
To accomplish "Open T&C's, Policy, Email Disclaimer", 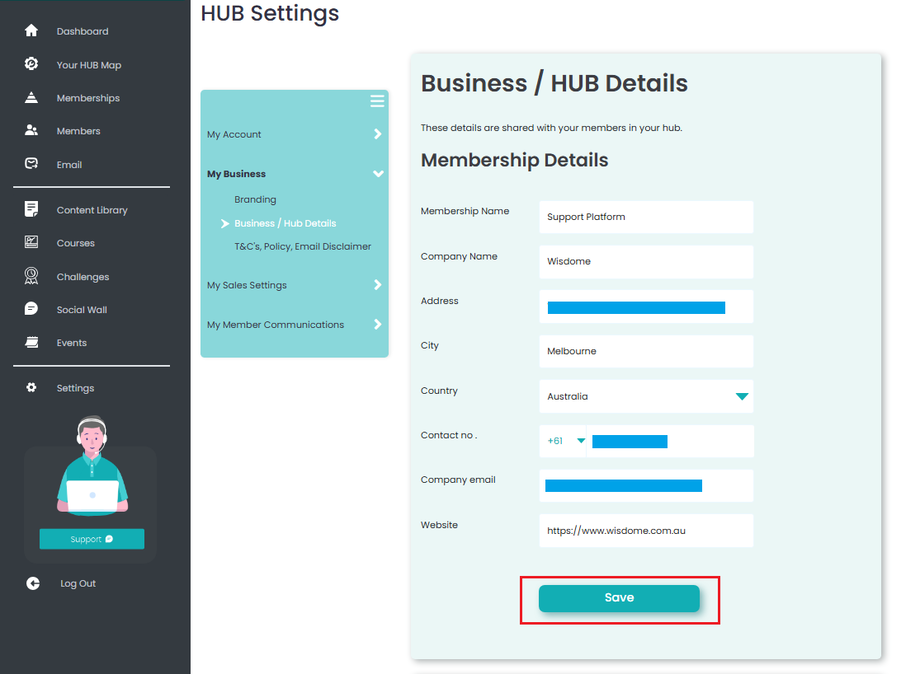I will (302, 246).
